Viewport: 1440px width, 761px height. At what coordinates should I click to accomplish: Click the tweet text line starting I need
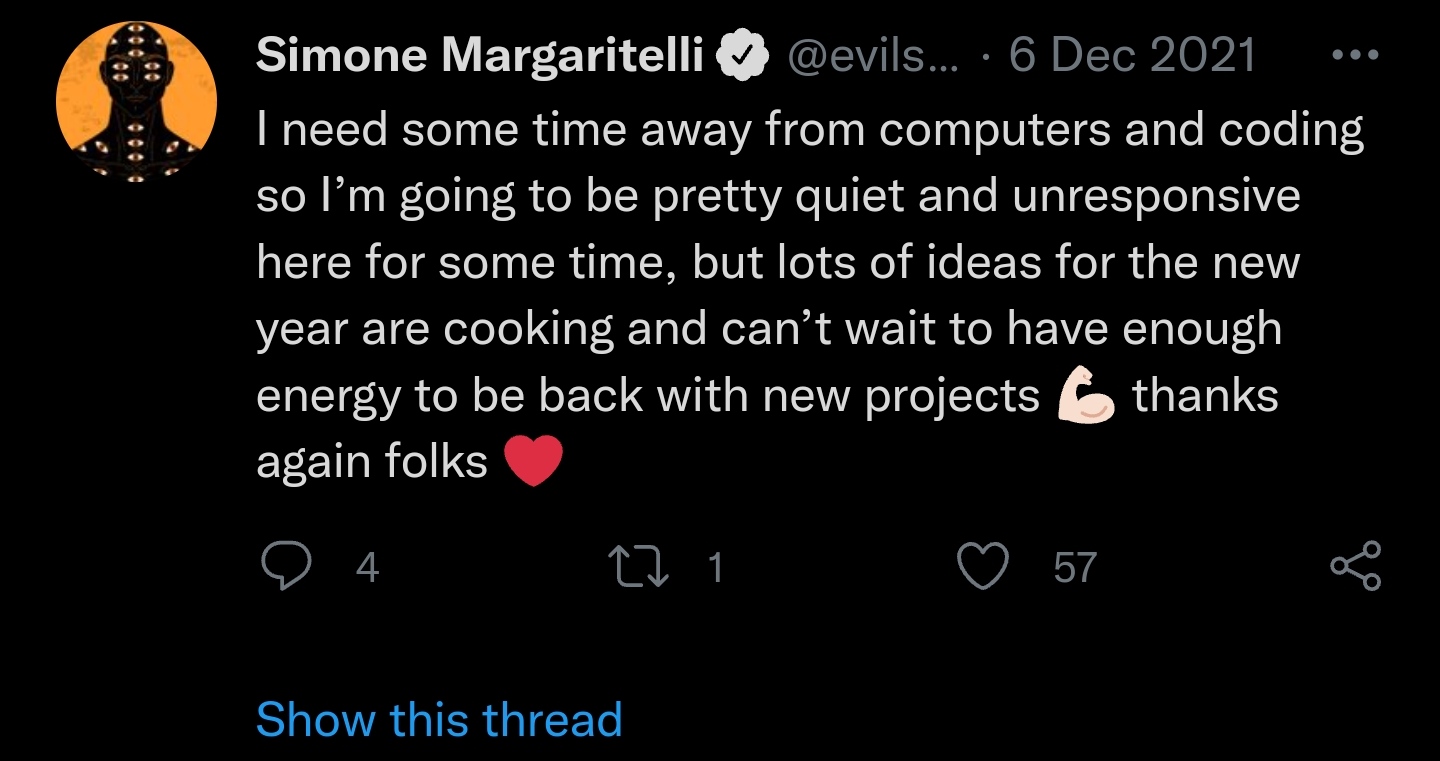810,131
